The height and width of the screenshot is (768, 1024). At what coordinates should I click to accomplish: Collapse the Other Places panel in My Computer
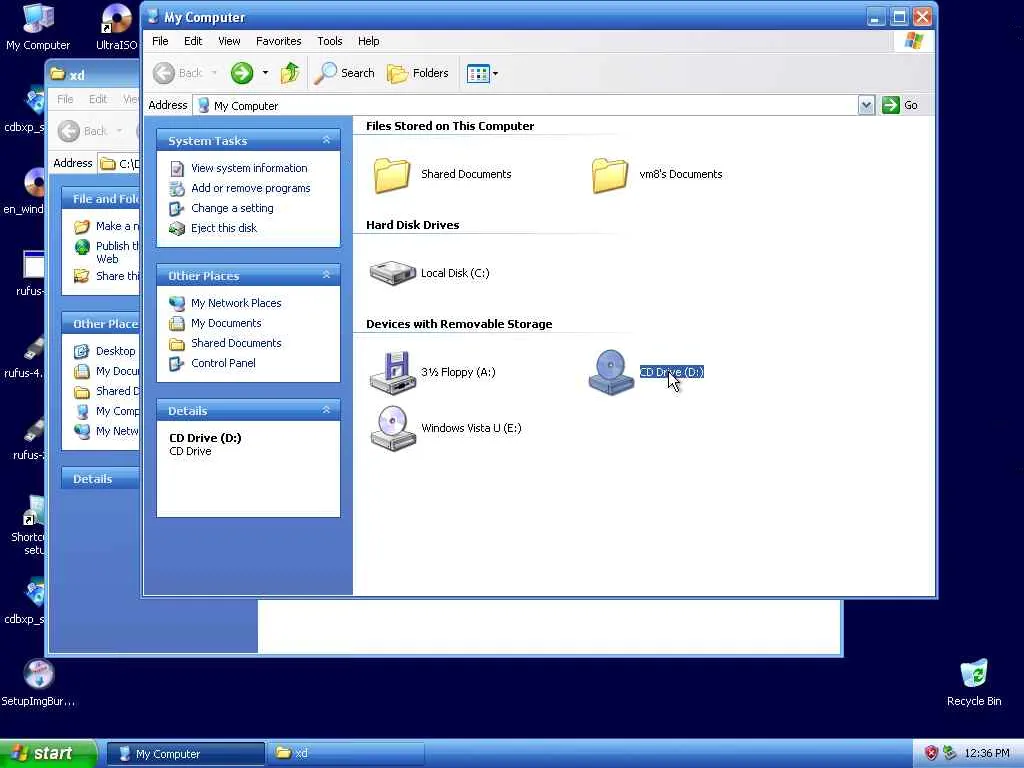click(x=327, y=276)
